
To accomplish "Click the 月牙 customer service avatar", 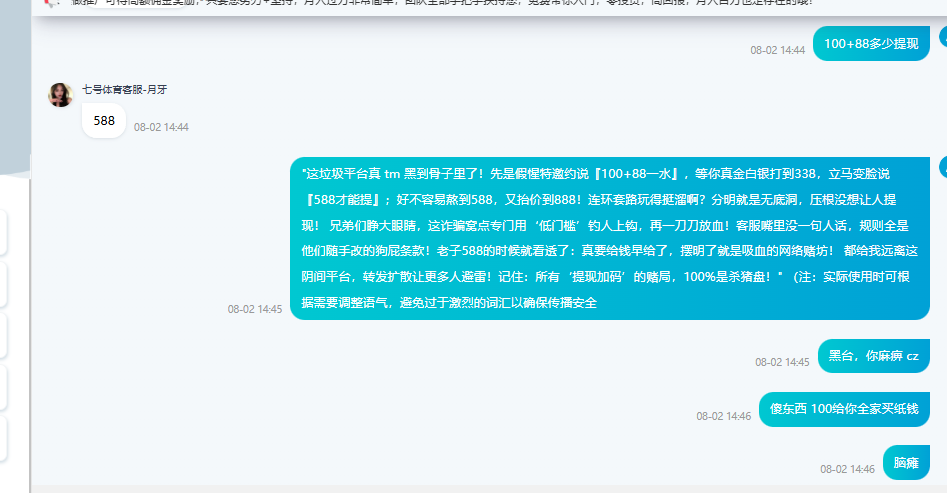I will [60, 95].
